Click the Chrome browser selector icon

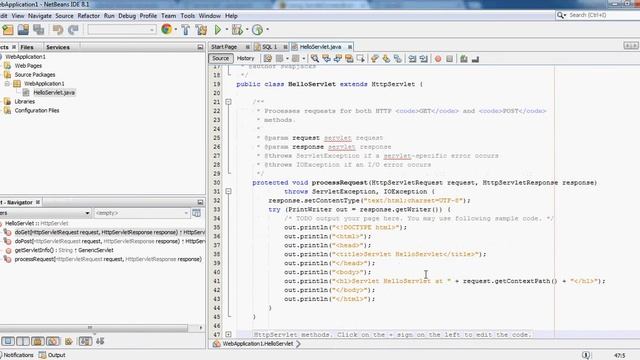tap(166, 29)
